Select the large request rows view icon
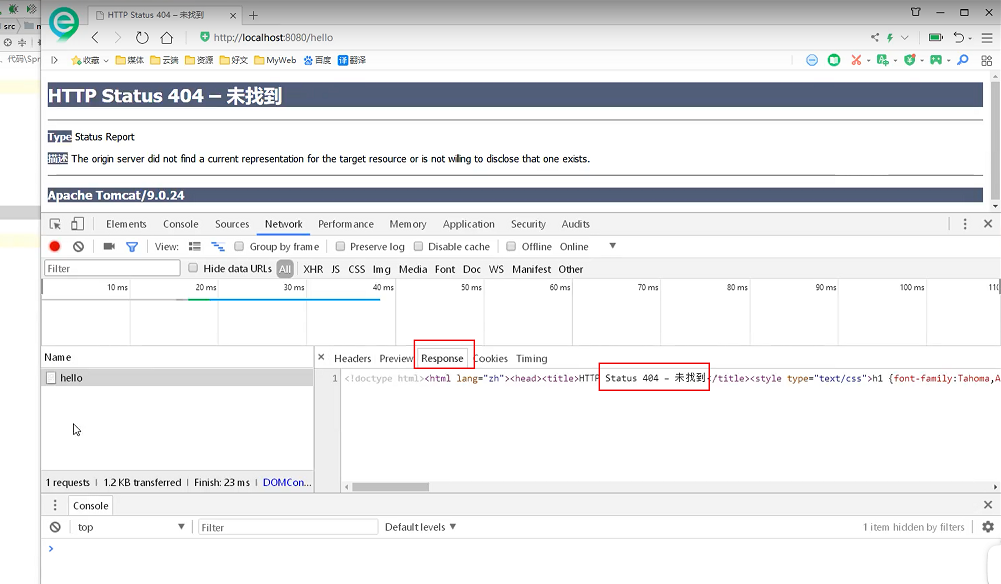The height and width of the screenshot is (584, 1001). [195, 246]
